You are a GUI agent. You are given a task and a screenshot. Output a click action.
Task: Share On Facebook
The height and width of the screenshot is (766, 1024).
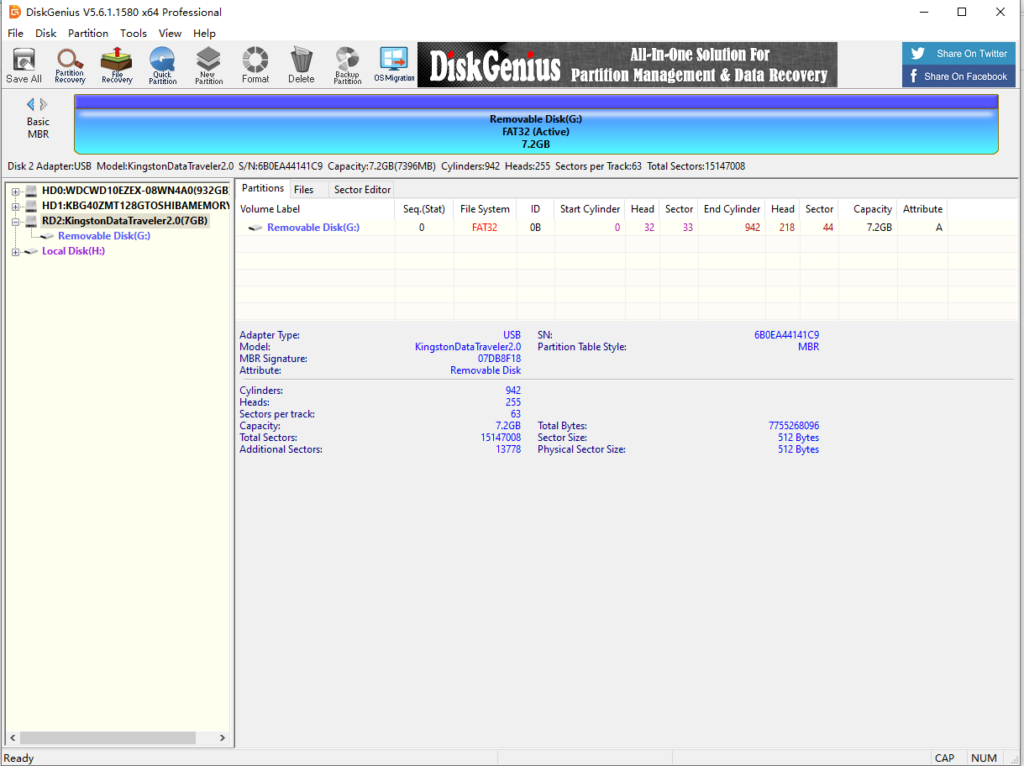coord(959,76)
